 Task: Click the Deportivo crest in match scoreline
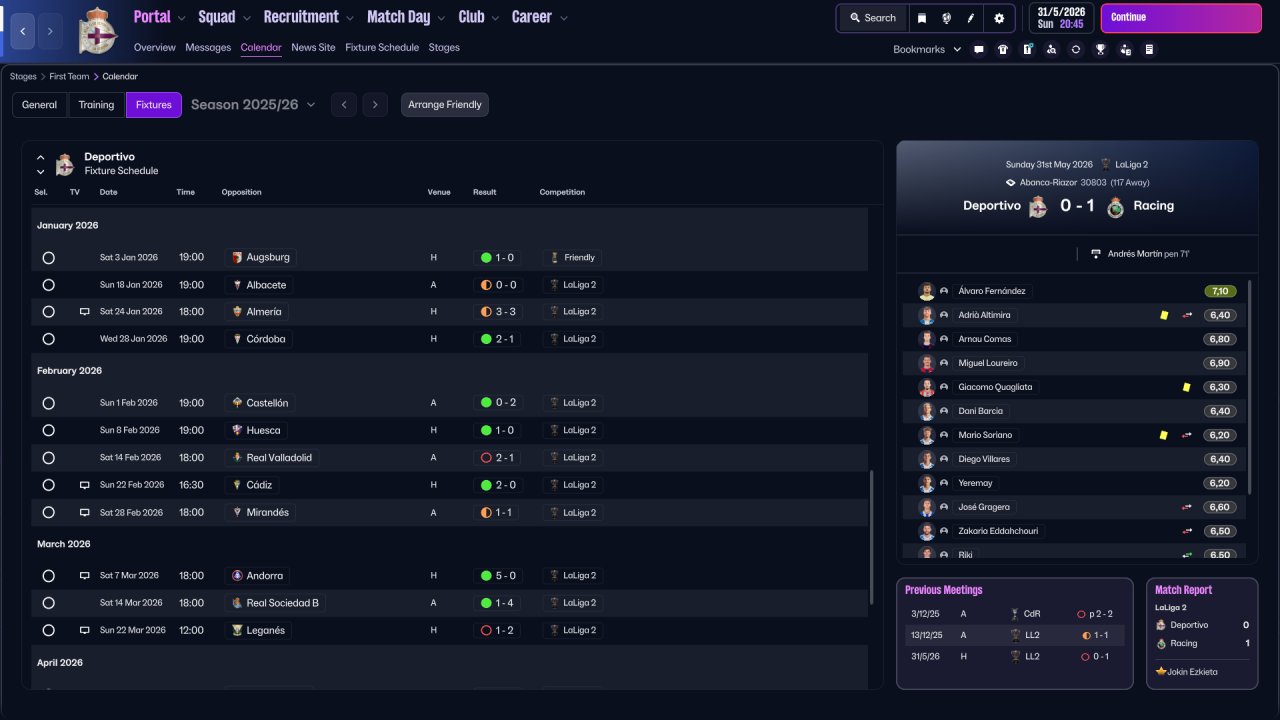pyautogui.click(x=1039, y=206)
